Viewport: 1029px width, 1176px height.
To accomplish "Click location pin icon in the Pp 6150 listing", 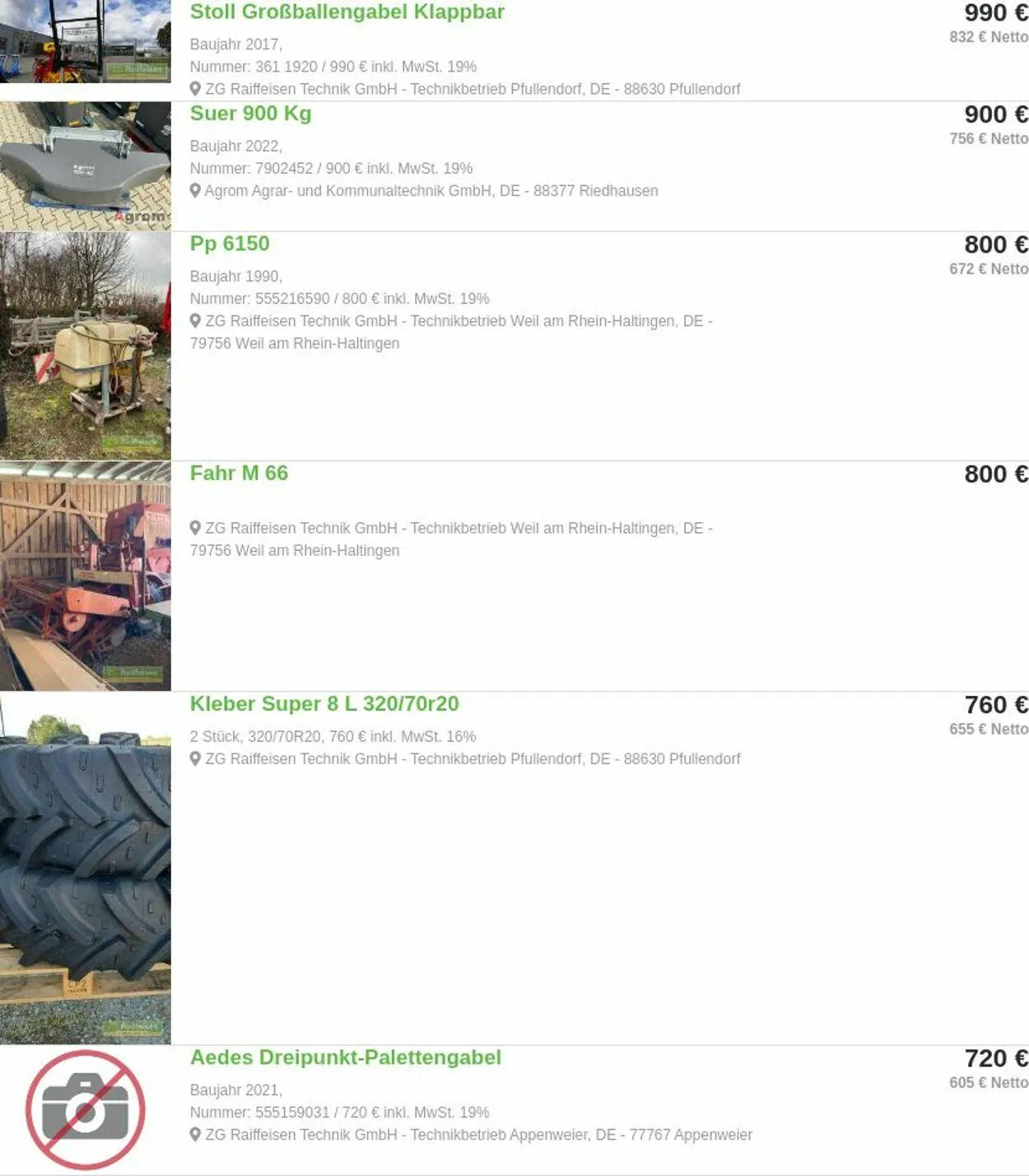I will [x=195, y=320].
